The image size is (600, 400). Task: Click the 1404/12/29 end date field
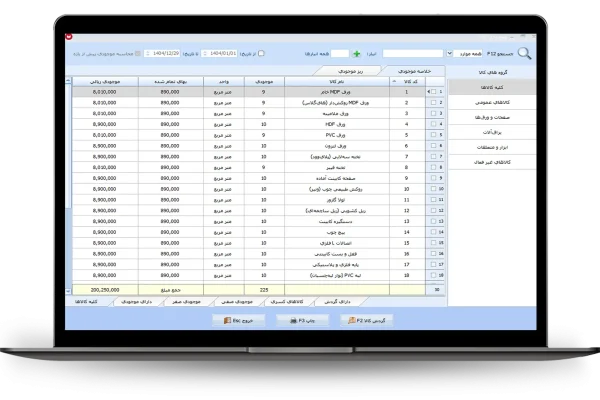166,53
